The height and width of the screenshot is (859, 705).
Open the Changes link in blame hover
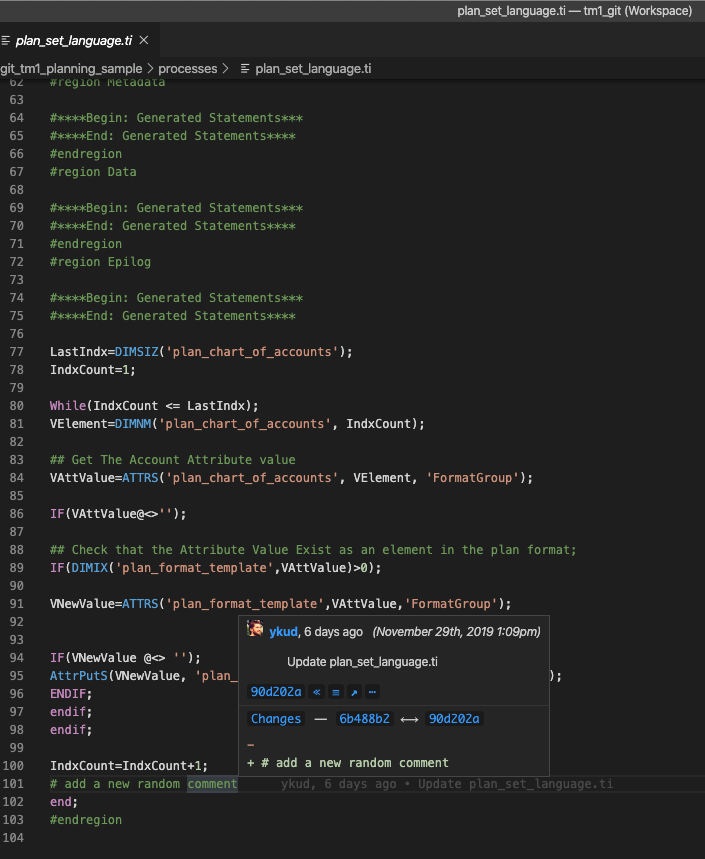[x=276, y=719]
